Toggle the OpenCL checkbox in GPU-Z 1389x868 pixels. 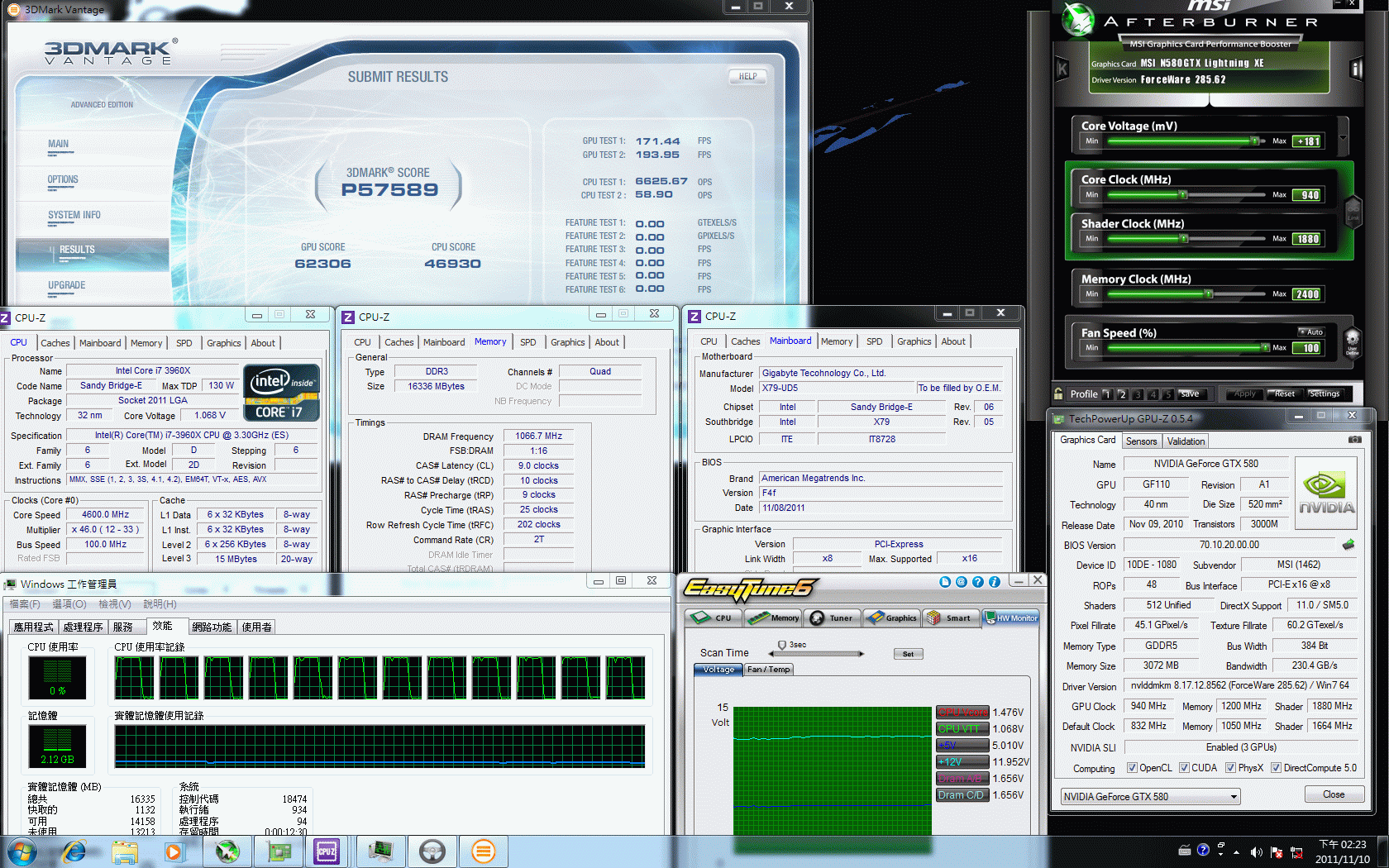coord(1132,768)
